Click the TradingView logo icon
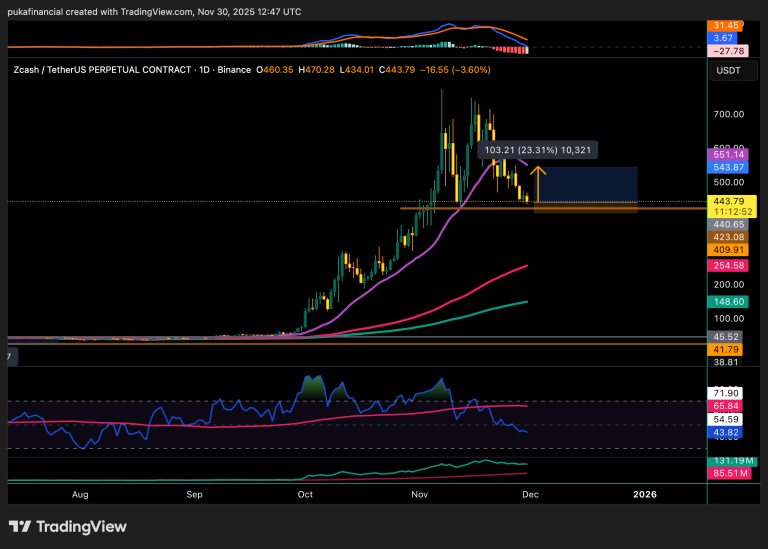Image resolution: width=768 pixels, height=549 pixels. click(x=21, y=527)
